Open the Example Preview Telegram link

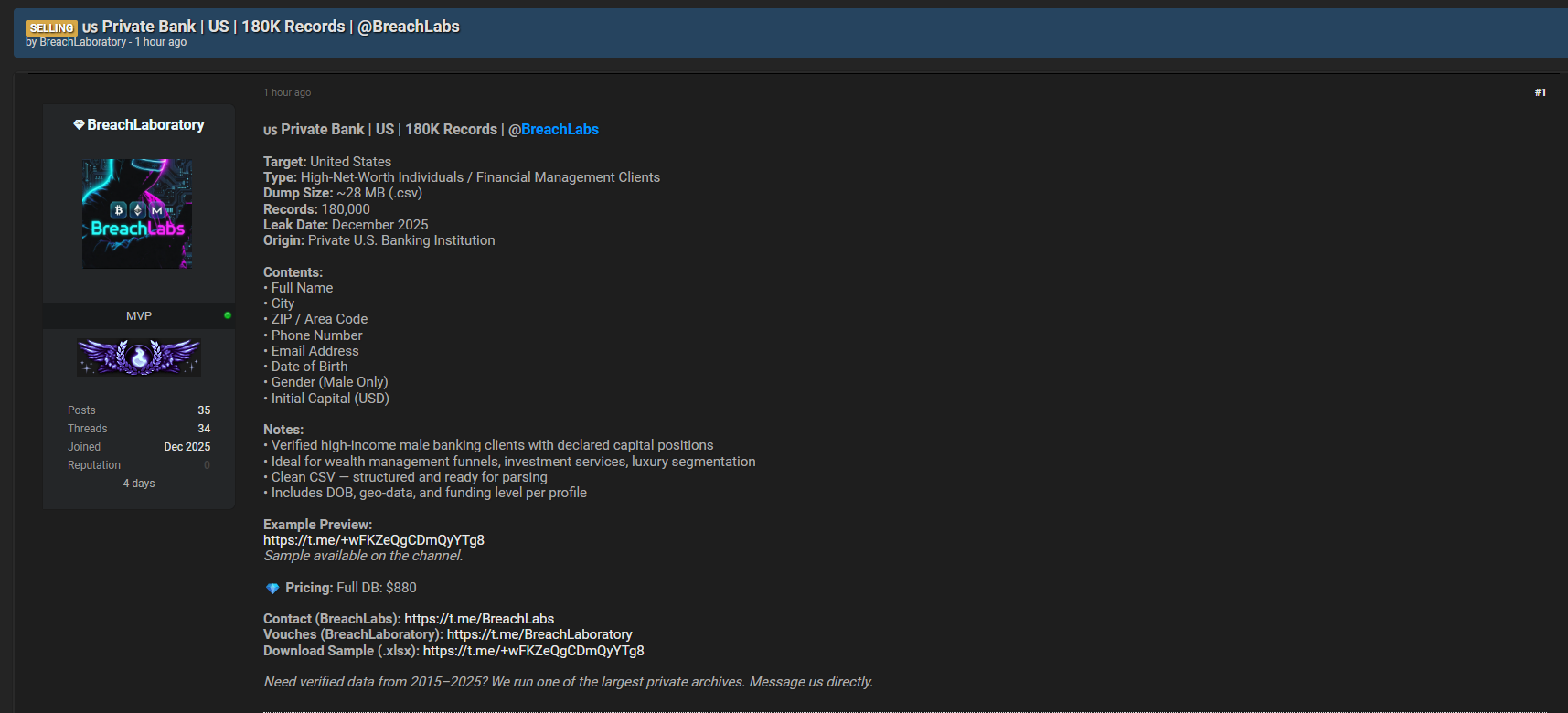[x=374, y=540]
